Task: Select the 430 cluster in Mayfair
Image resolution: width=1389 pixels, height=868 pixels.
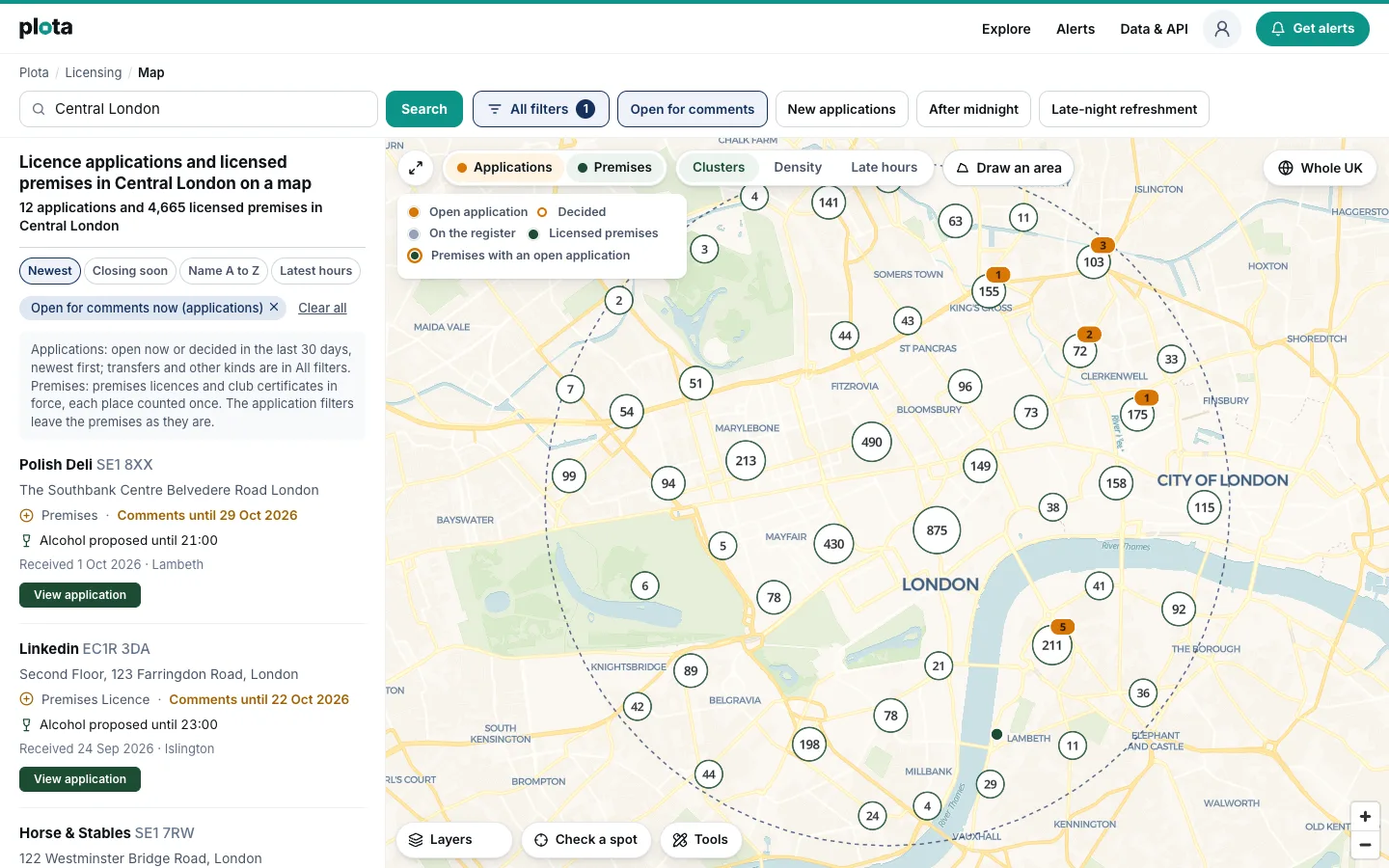Action: [x=834, y=544]
